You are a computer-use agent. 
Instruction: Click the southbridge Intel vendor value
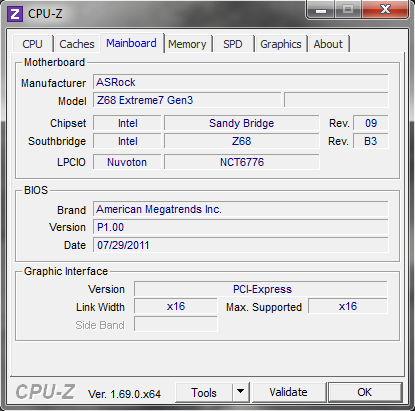(x=127, y=141)
